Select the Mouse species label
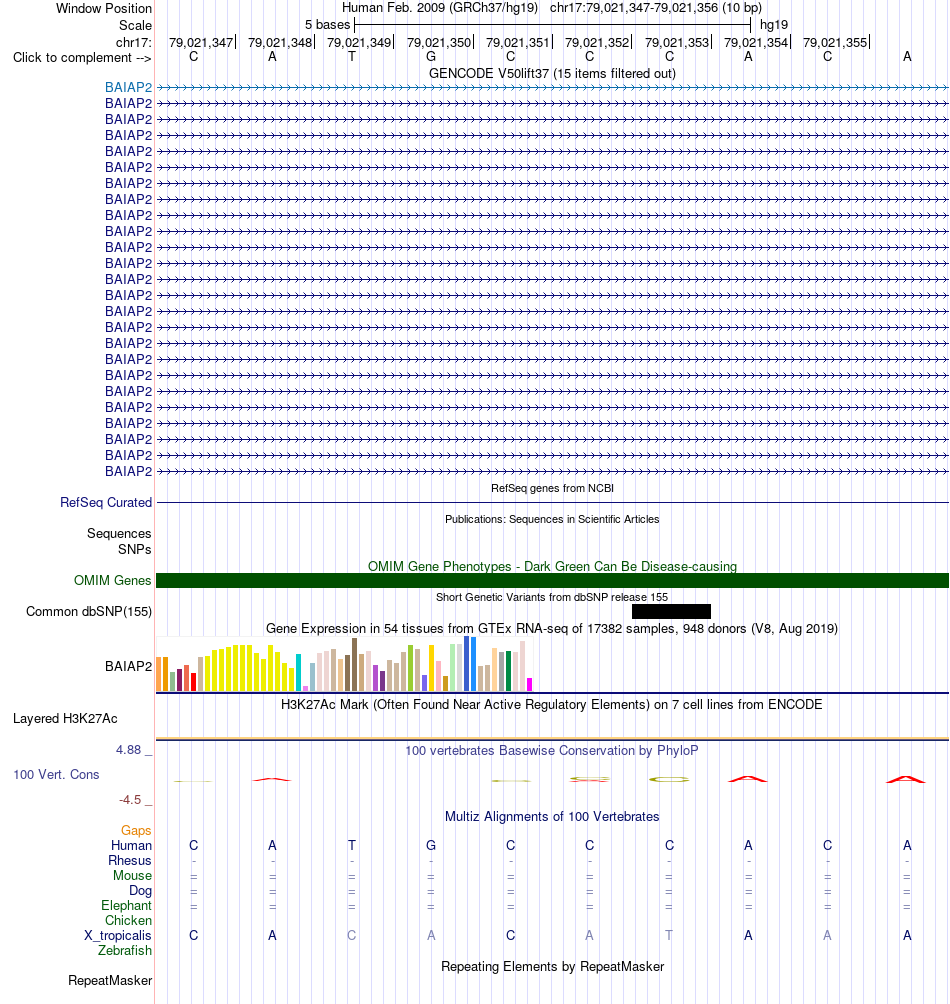The height and width of the screenshot is (1004, 950). pos(133,875)
